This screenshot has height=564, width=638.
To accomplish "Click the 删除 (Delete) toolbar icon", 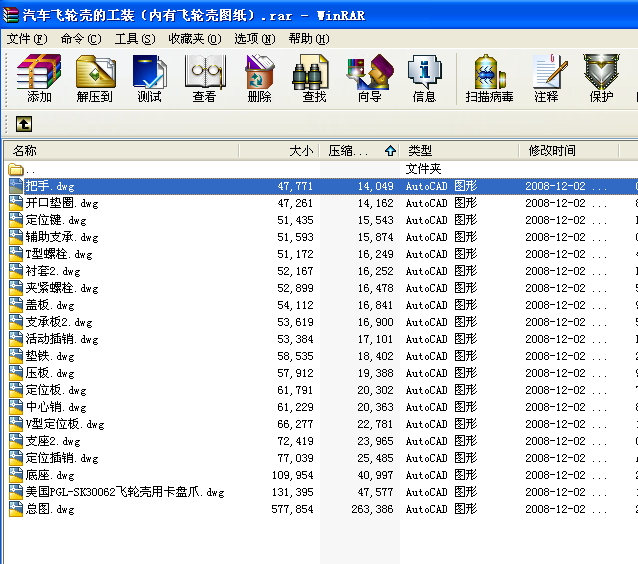I will [x=259, y=79].
